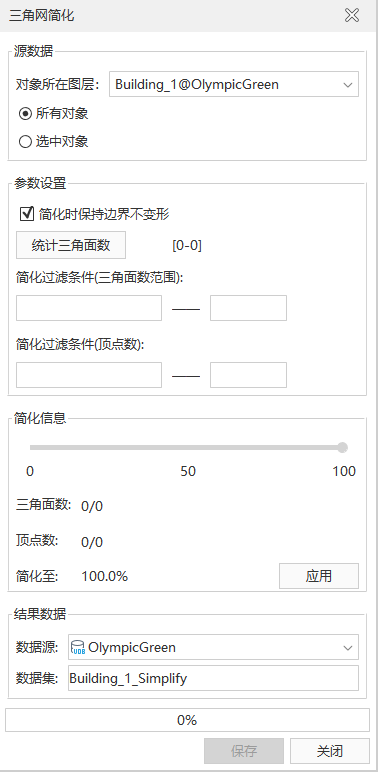The width and height of the screenshot is (378, 772).
Task: Focus the vertex count minimum input field
Action: pos(89,375)
